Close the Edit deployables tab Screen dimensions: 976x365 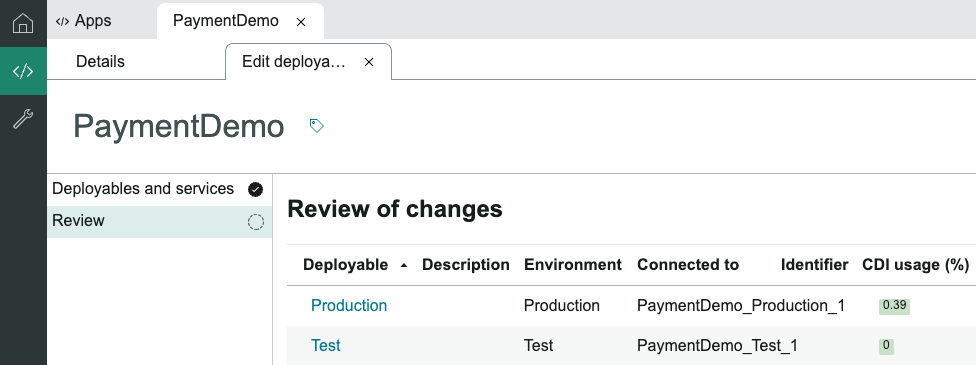[368, 62]
